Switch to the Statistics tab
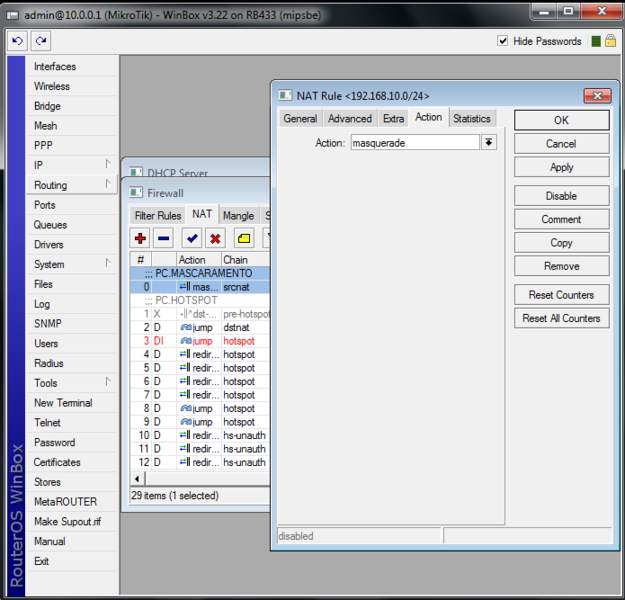This screenshot has width=625, height=600. (x=471, y=118)
